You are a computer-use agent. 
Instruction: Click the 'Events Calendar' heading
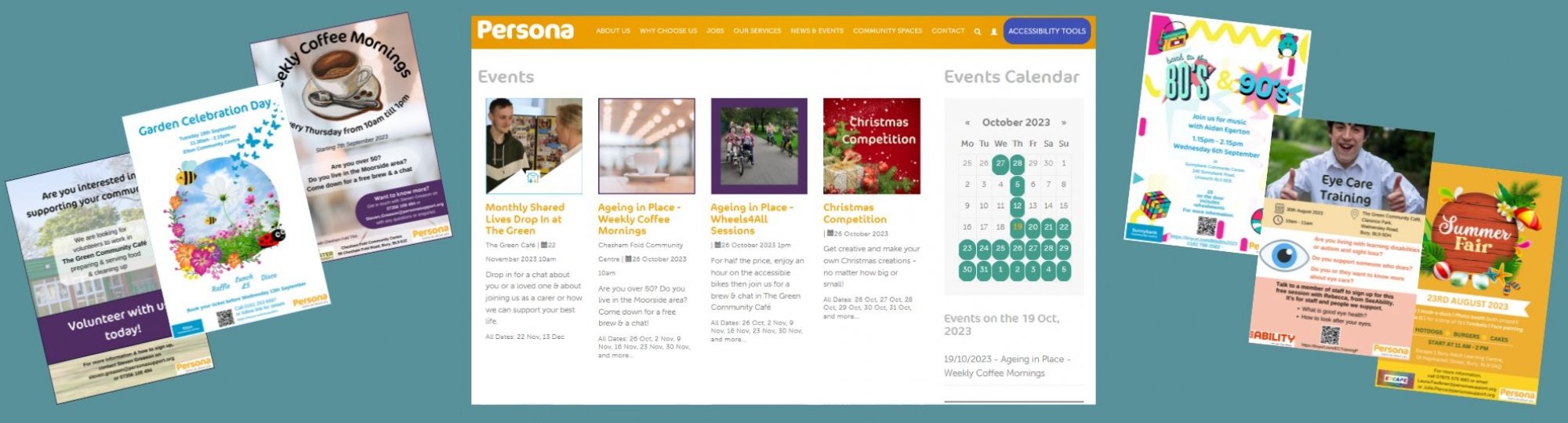(1011, 77)
